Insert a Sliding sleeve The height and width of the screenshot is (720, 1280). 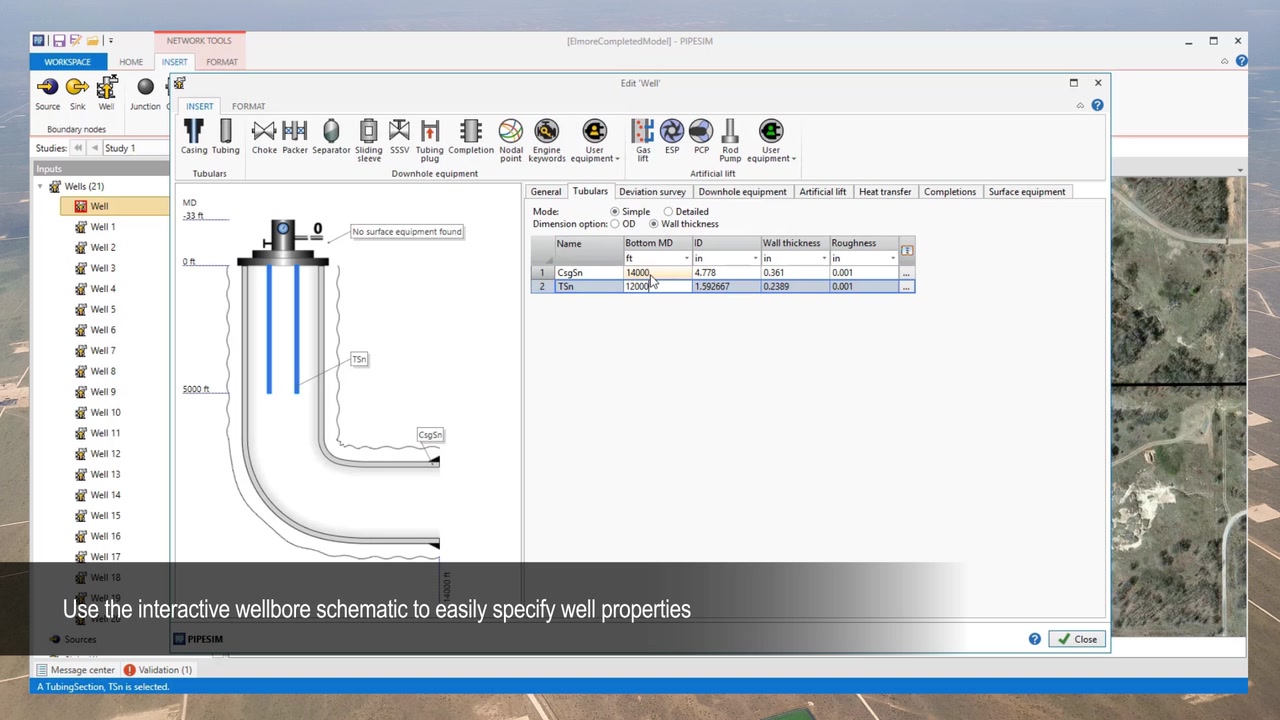368,141
